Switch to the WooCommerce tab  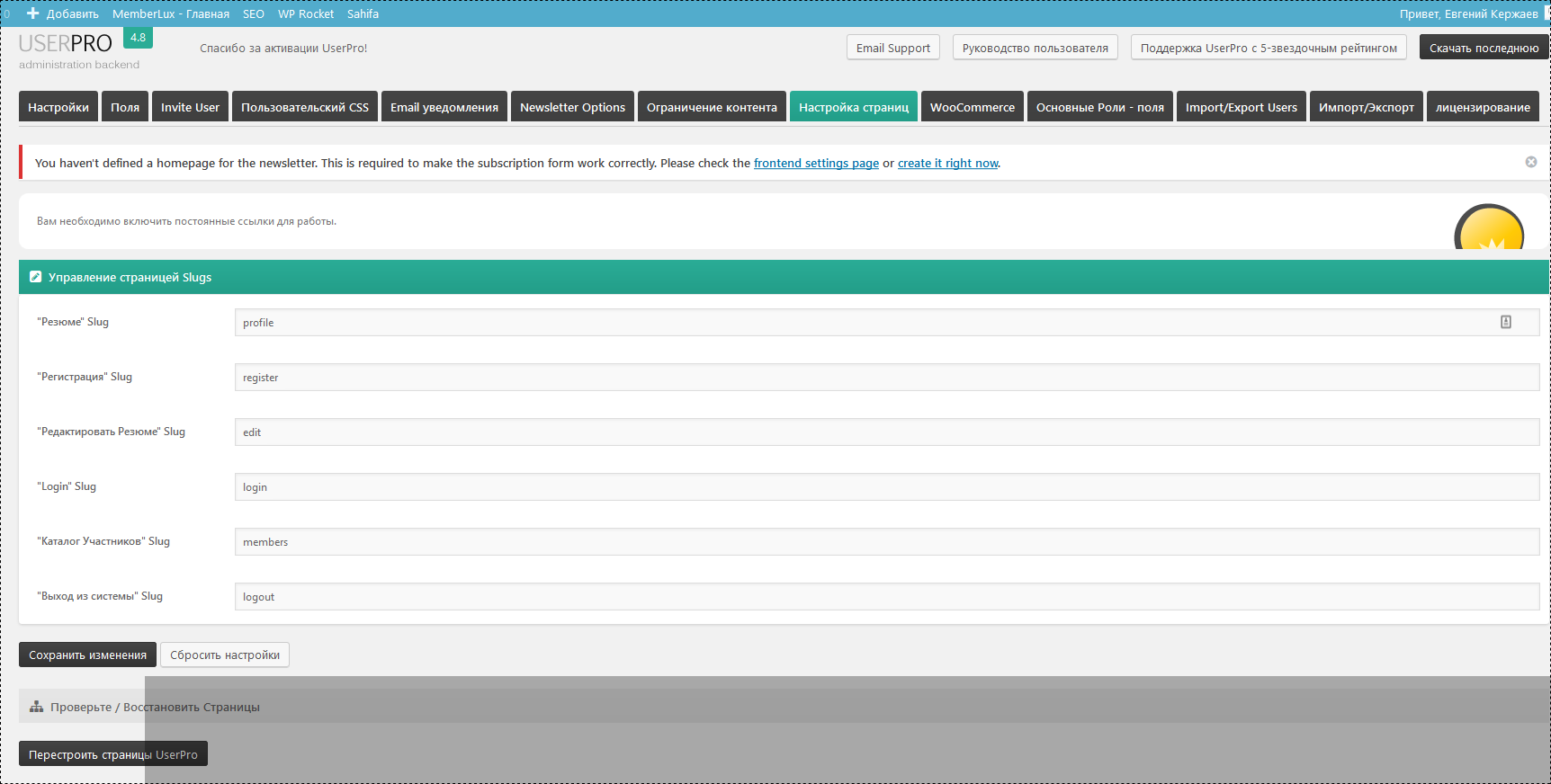(x=973, y=106)
